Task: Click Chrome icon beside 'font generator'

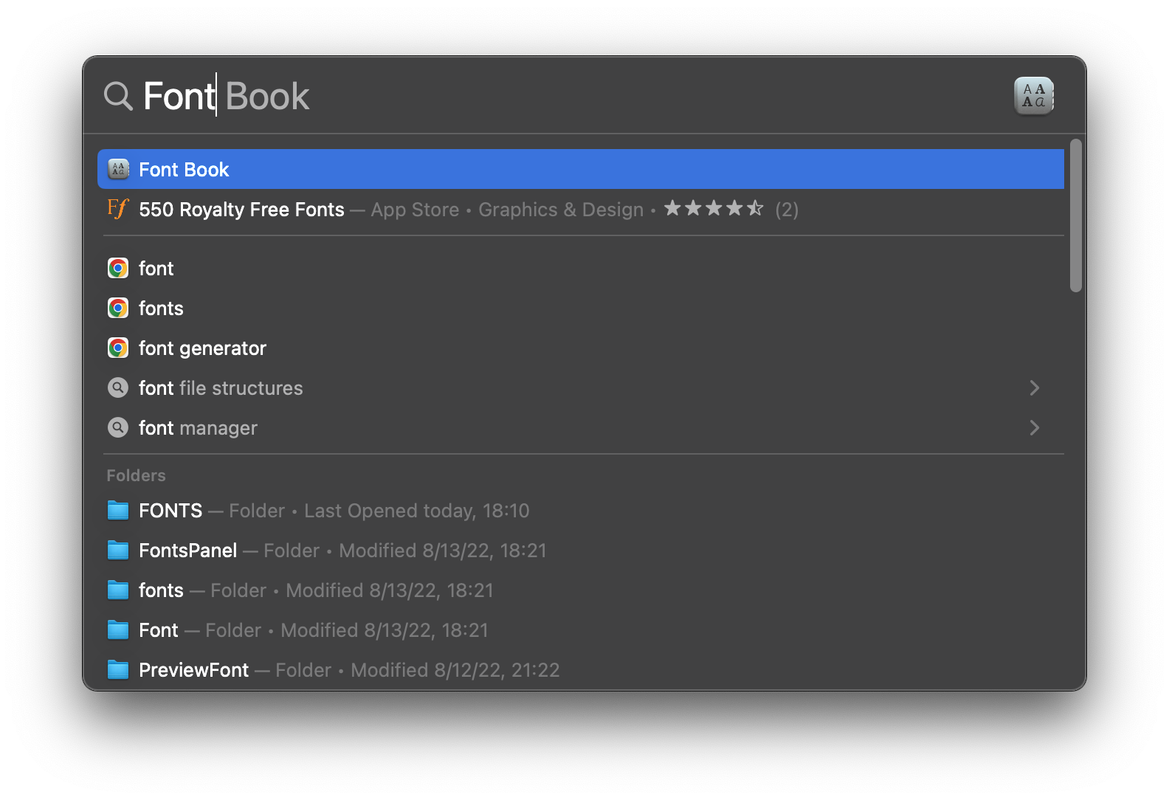Action: pos(118,348)
